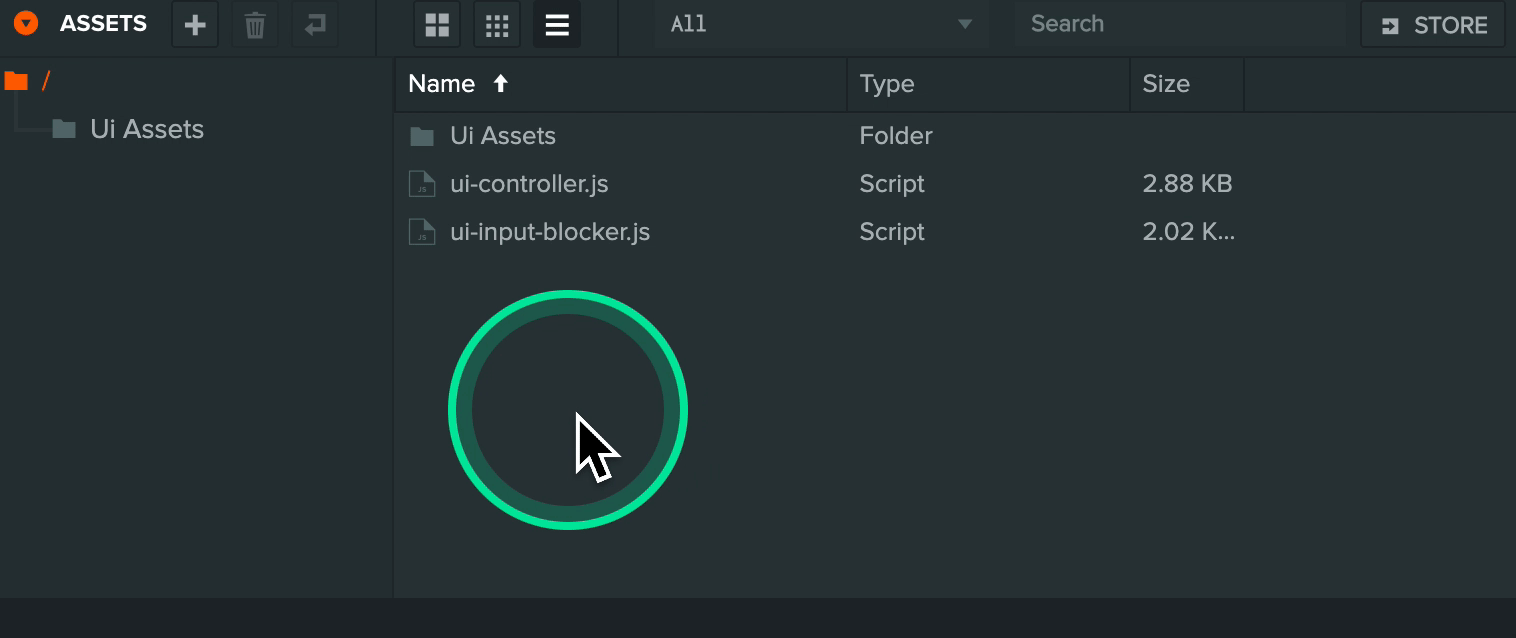The height and width of the screenshot is (638, 1516).
Task: Open the asset STORE
Action: (x=1433, y=25)
